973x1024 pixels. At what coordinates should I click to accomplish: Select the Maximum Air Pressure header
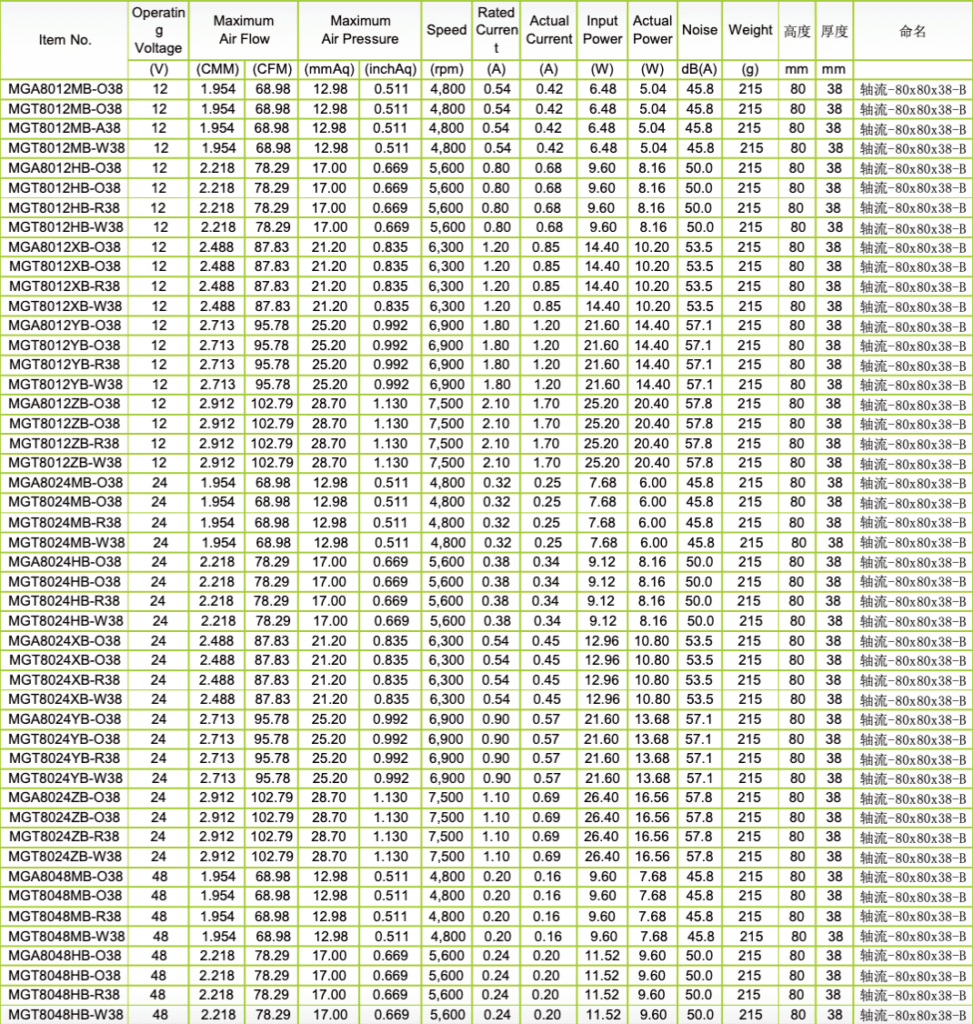pos(360,30)
